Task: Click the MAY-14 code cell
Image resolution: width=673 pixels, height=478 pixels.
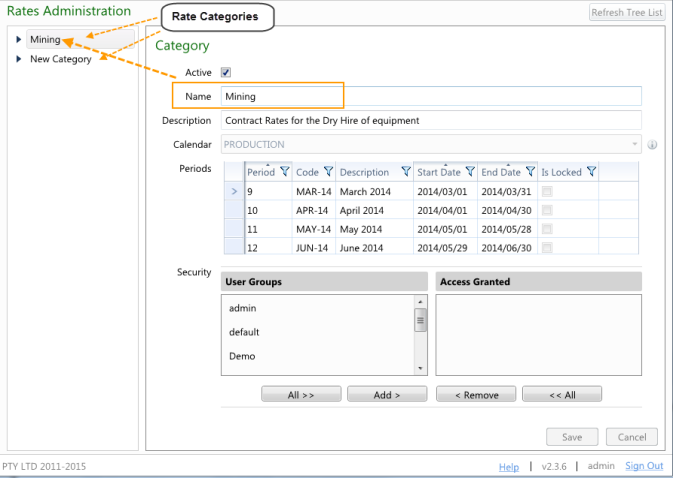Action: (x=314, y=229)
